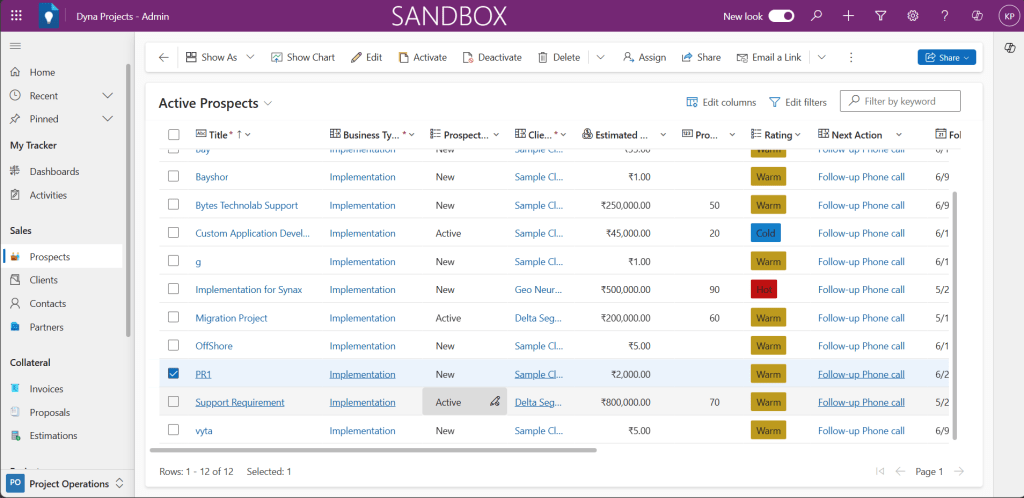Screen dimensions: 1024x498
Task: Open the settings gear icon
Action: (x=912, y=16)
